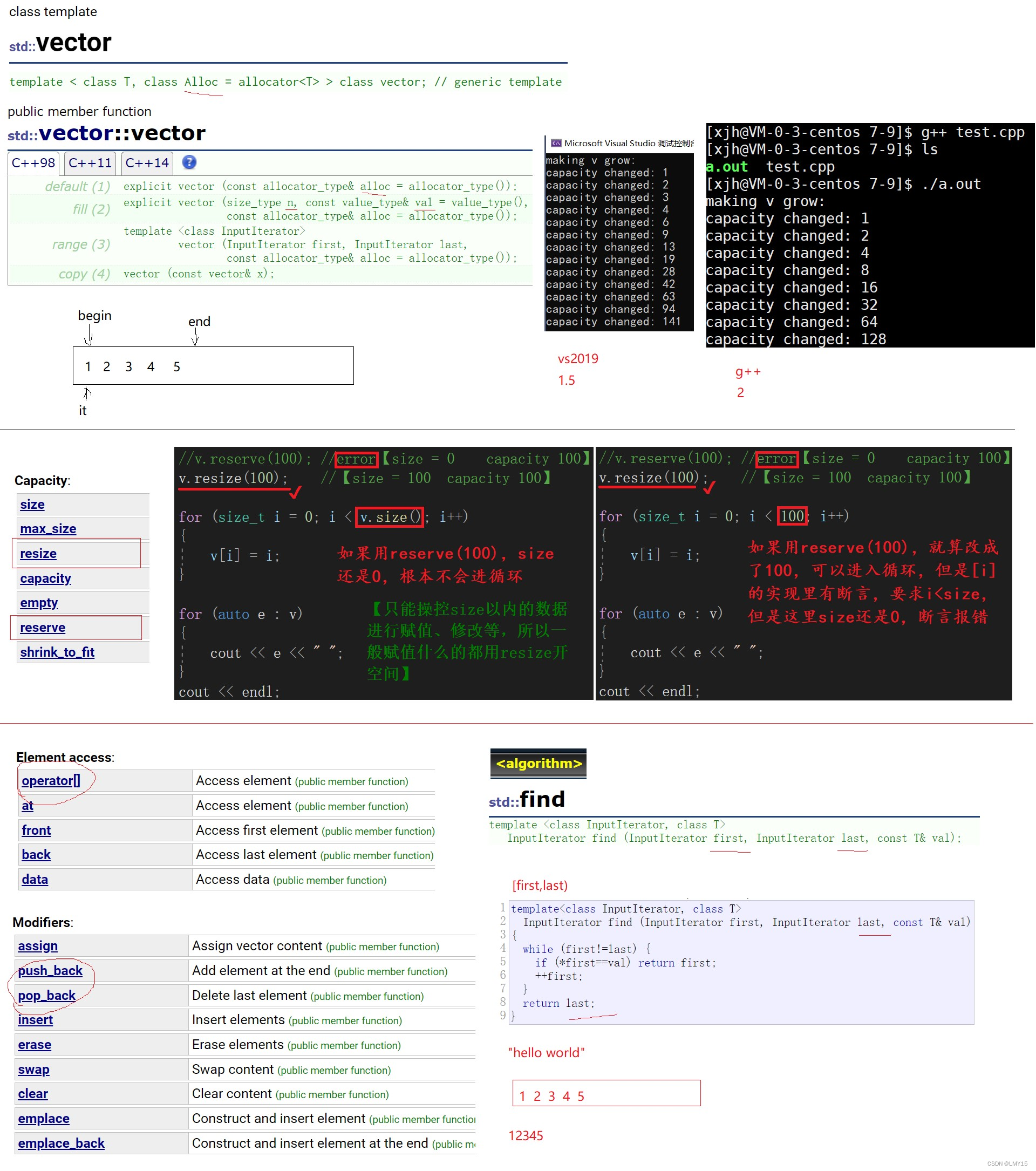Open the assign link under Modifiers
1036x1171 pixels.
pos(38,945)
